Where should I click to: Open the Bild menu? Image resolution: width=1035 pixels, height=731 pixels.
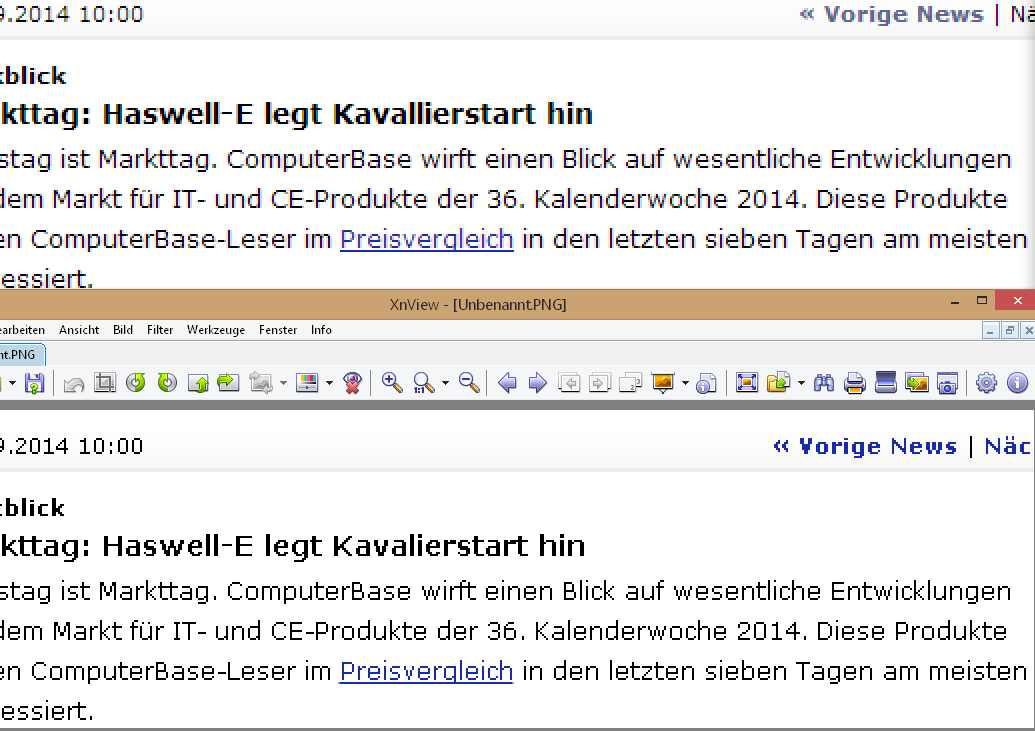click(x=123, y=330)
